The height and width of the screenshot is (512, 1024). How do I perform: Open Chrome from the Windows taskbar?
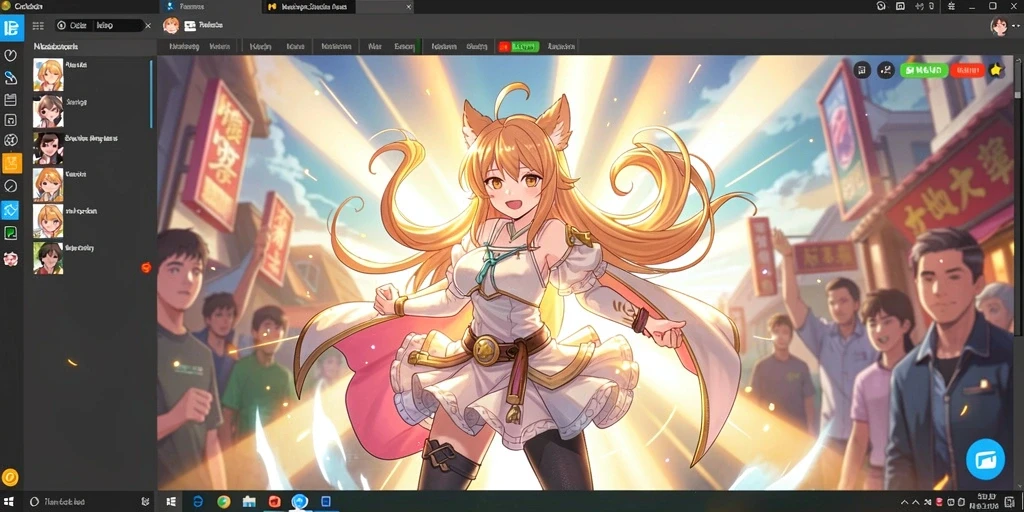(x=223, y=502)
